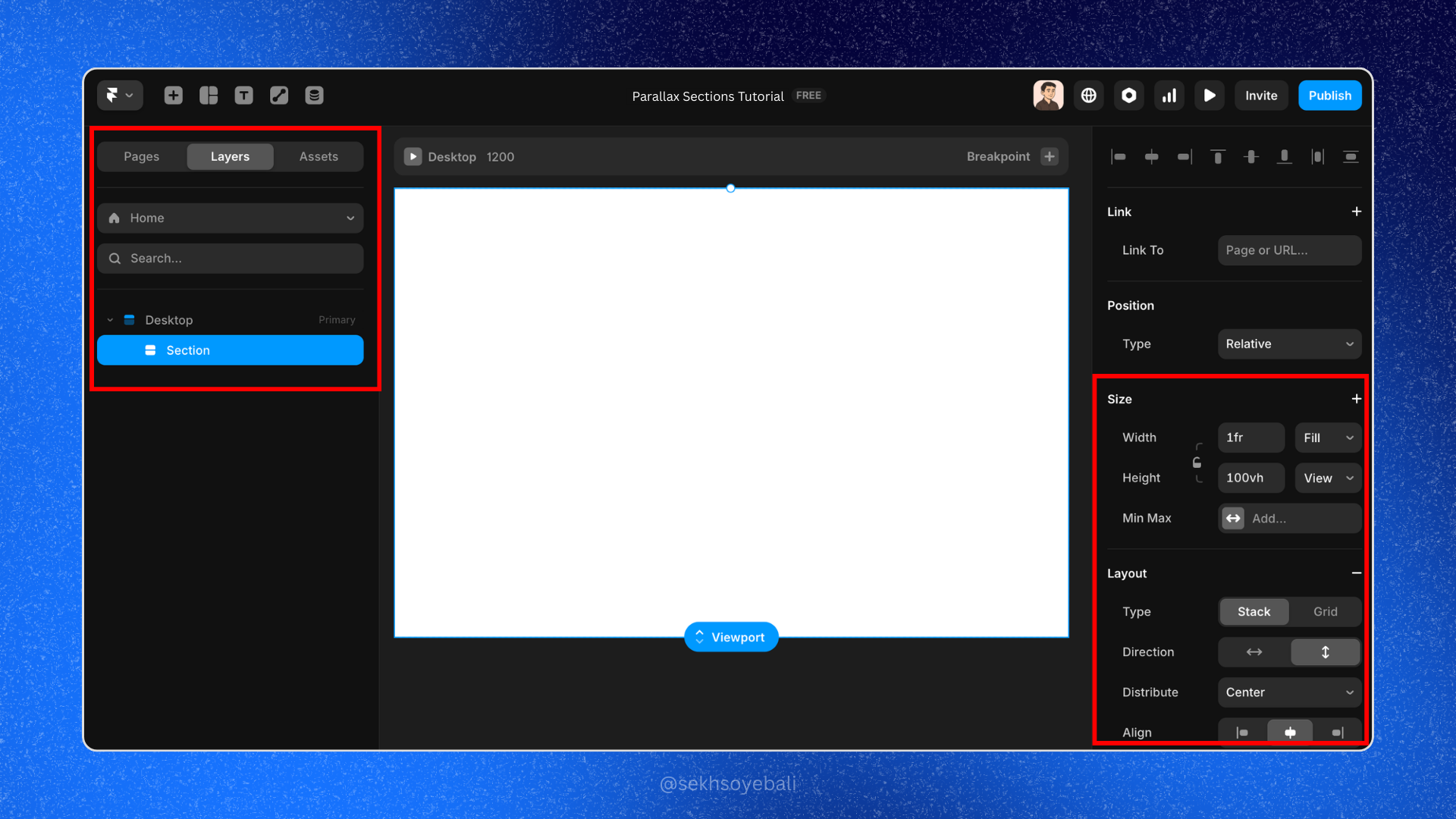The image size is (1456, 819).
Task: Open the globe localization icon
Action: 1089,96
